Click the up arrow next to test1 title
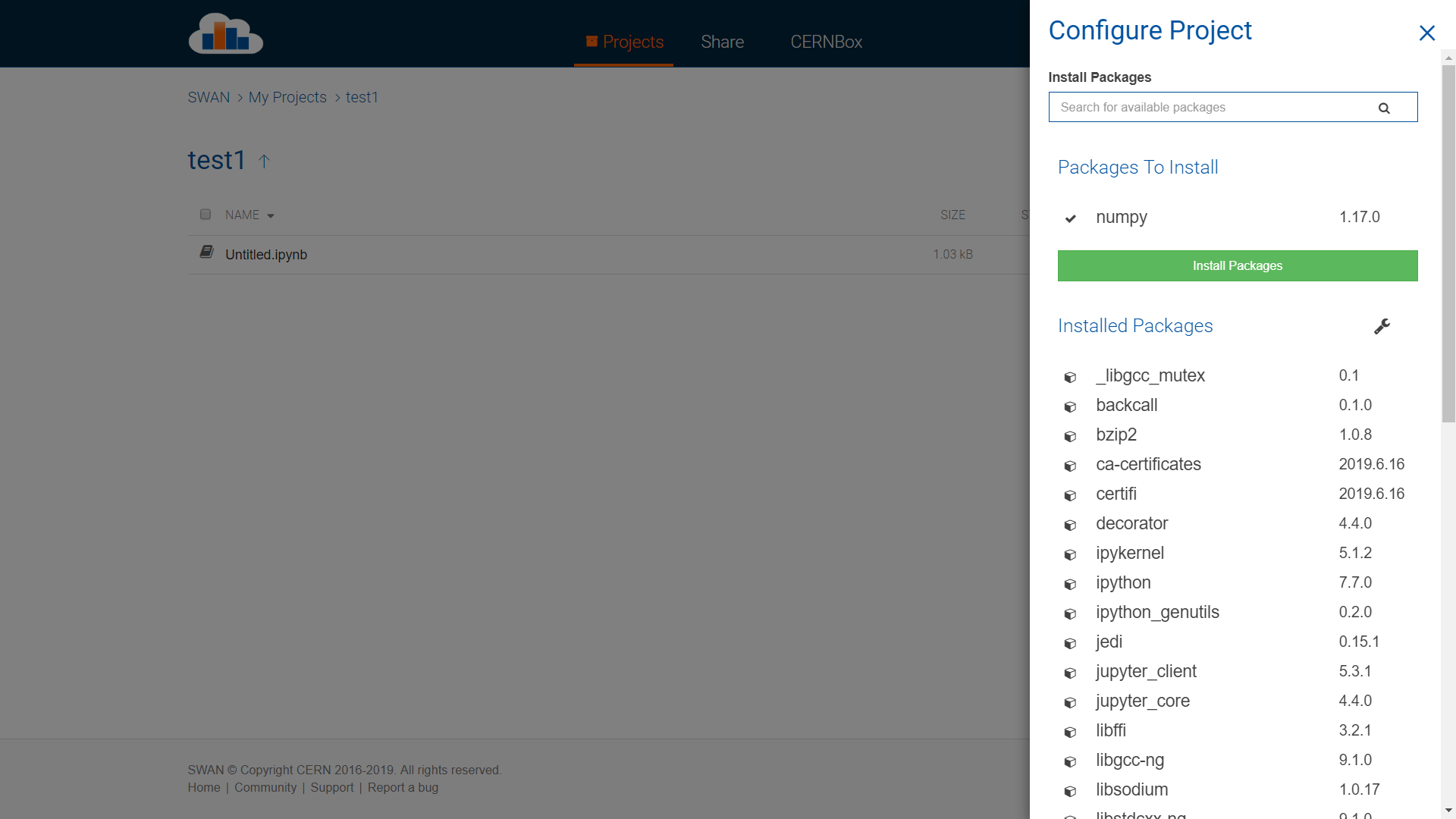This screenshot has height=819, width=1456. [x=264, y=161]
